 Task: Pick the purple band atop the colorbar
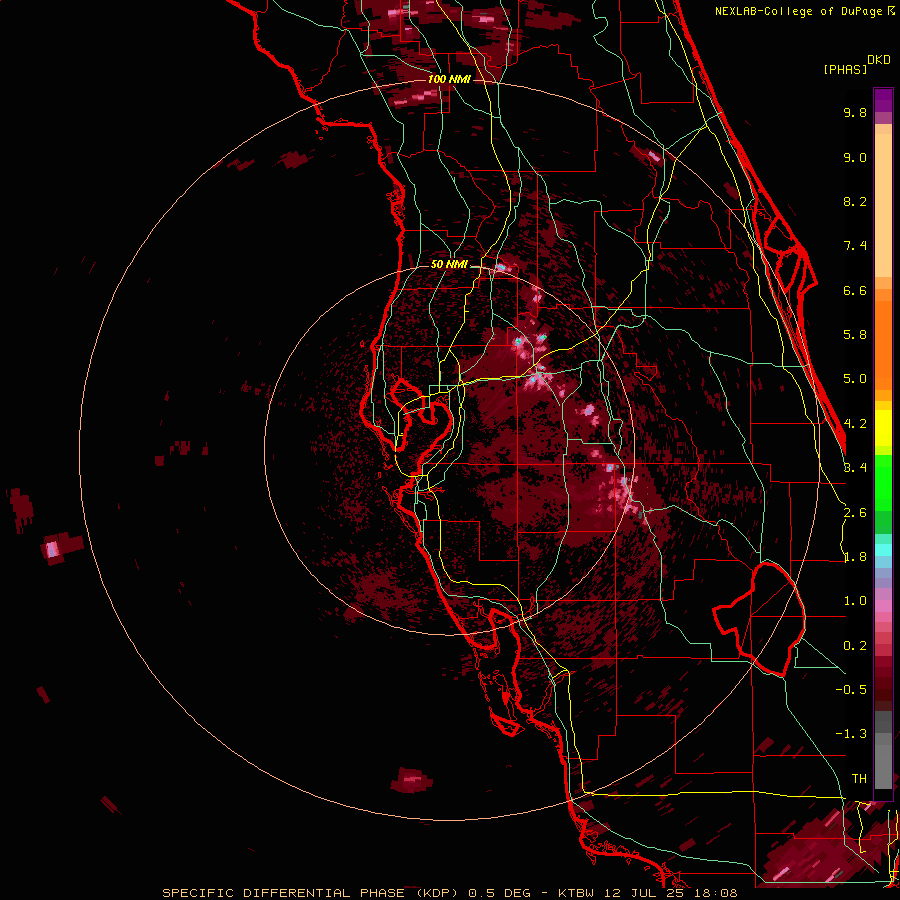pyautogui.click(x=883, y=100)
